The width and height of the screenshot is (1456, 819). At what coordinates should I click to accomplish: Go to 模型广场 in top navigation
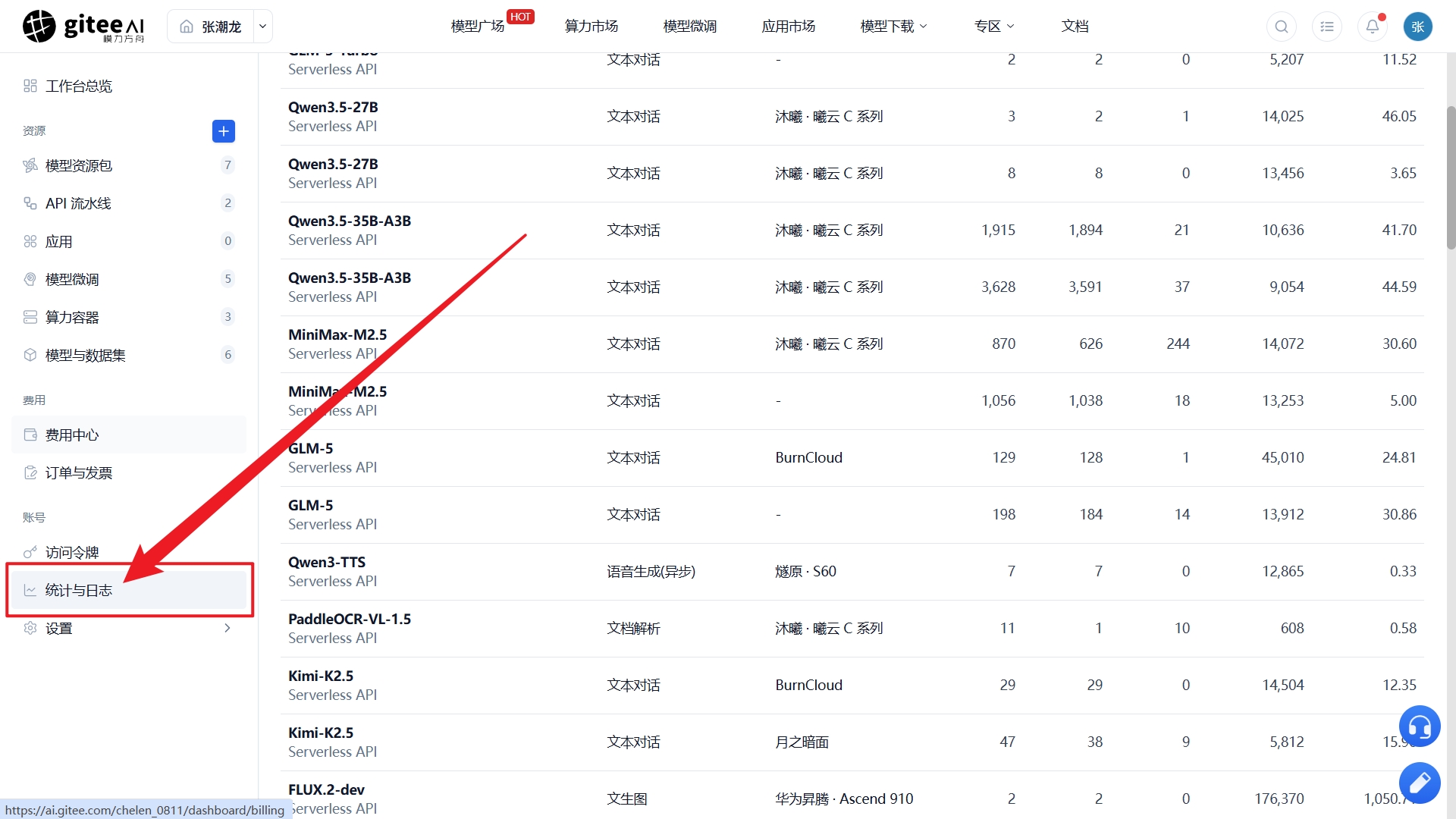point(478,27)
